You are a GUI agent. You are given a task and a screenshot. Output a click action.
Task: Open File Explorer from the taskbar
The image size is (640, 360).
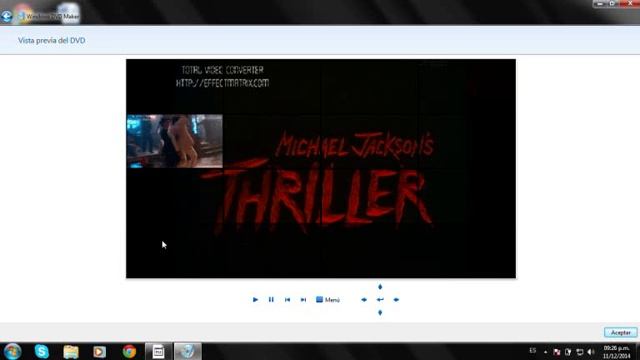[71, 351]
